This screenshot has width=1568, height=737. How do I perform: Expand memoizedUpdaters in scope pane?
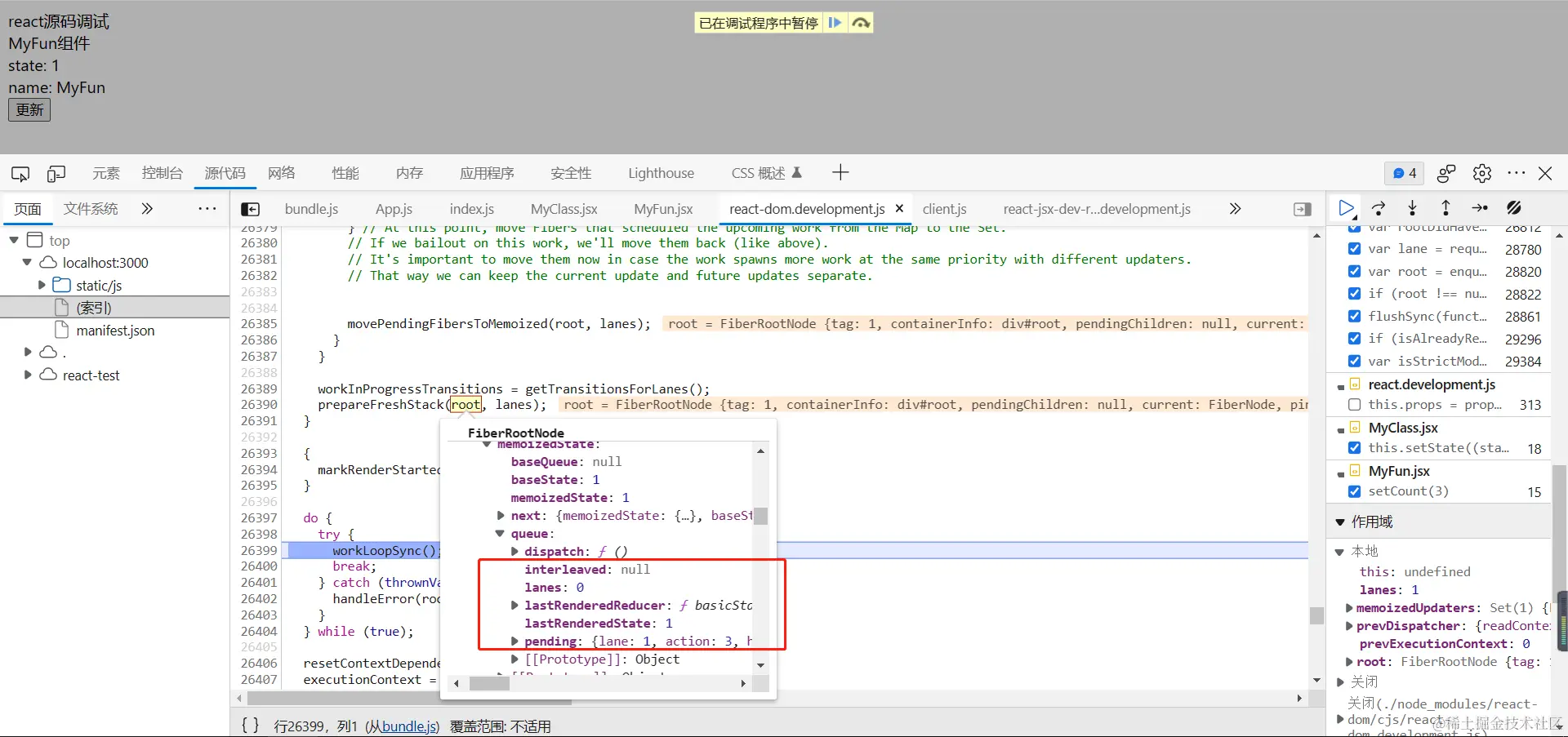coord(1349,608)
